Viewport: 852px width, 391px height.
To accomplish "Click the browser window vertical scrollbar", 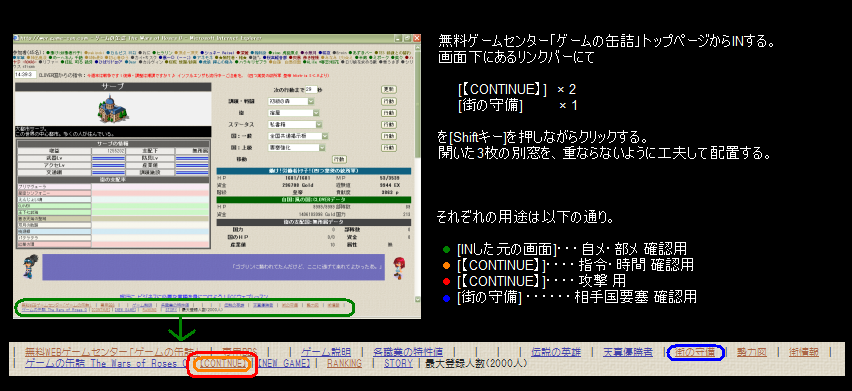I will [417, 173].
